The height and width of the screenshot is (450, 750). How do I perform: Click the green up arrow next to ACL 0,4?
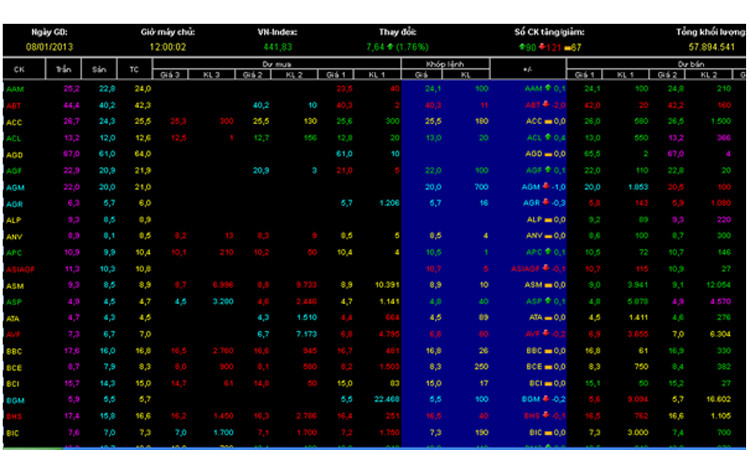547,137
